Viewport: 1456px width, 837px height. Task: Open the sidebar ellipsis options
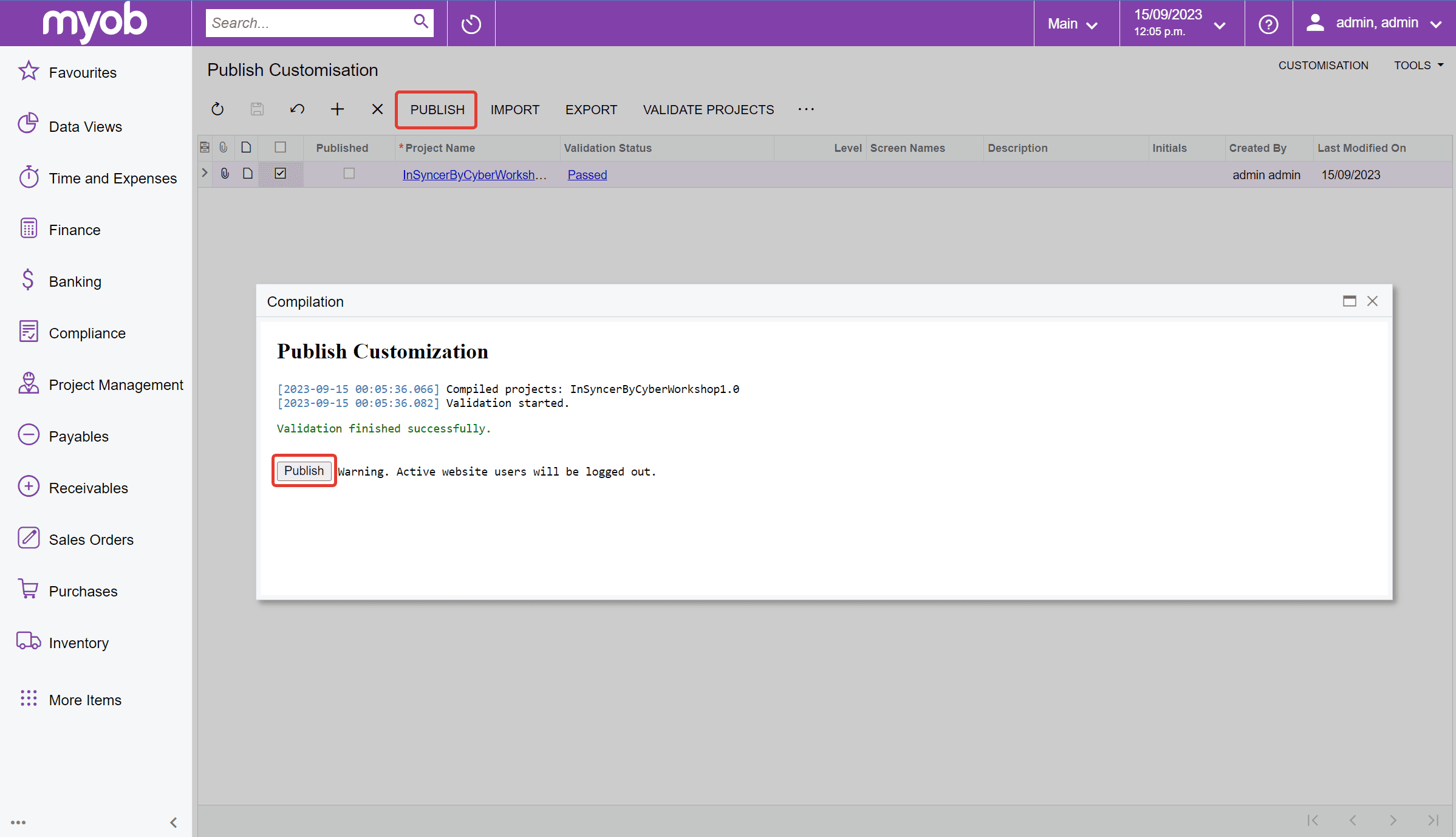18,822
